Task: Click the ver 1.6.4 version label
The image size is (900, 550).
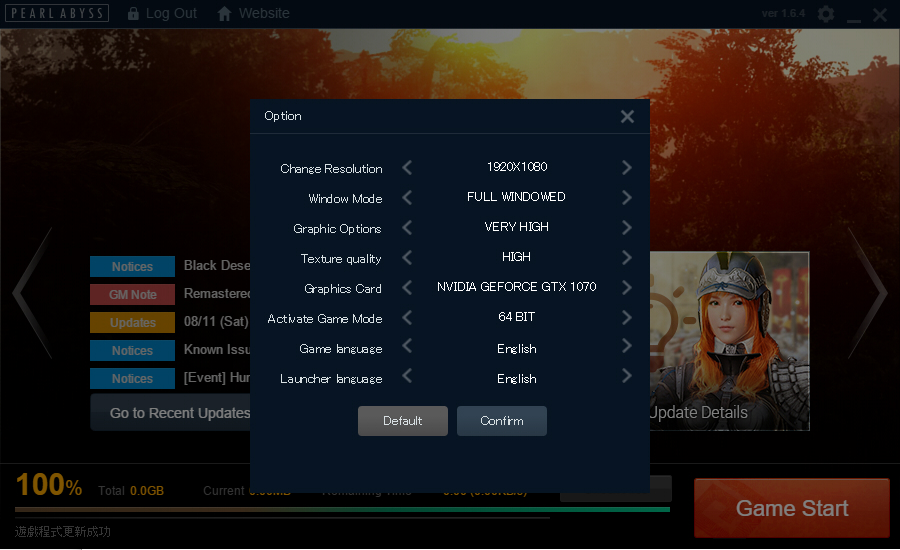Action: pos(783,13)
